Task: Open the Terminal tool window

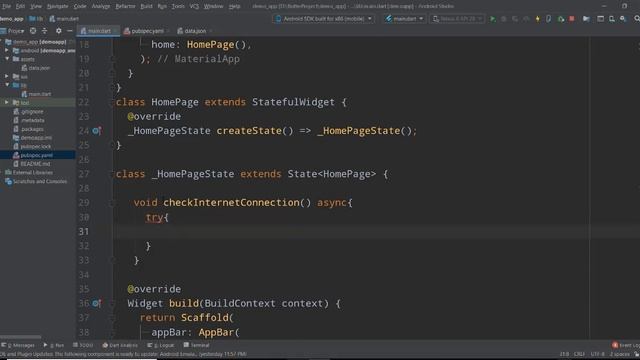Action: pyautogui.click(x=196, y=345)
